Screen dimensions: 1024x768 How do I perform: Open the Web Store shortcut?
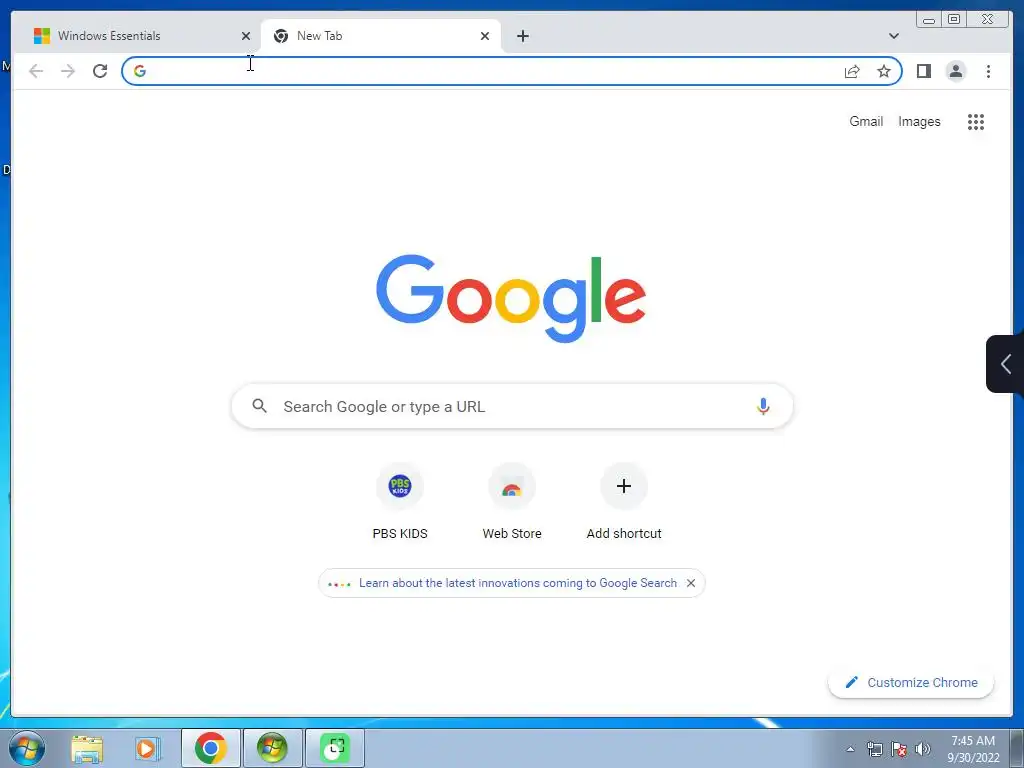pos(512,502)
